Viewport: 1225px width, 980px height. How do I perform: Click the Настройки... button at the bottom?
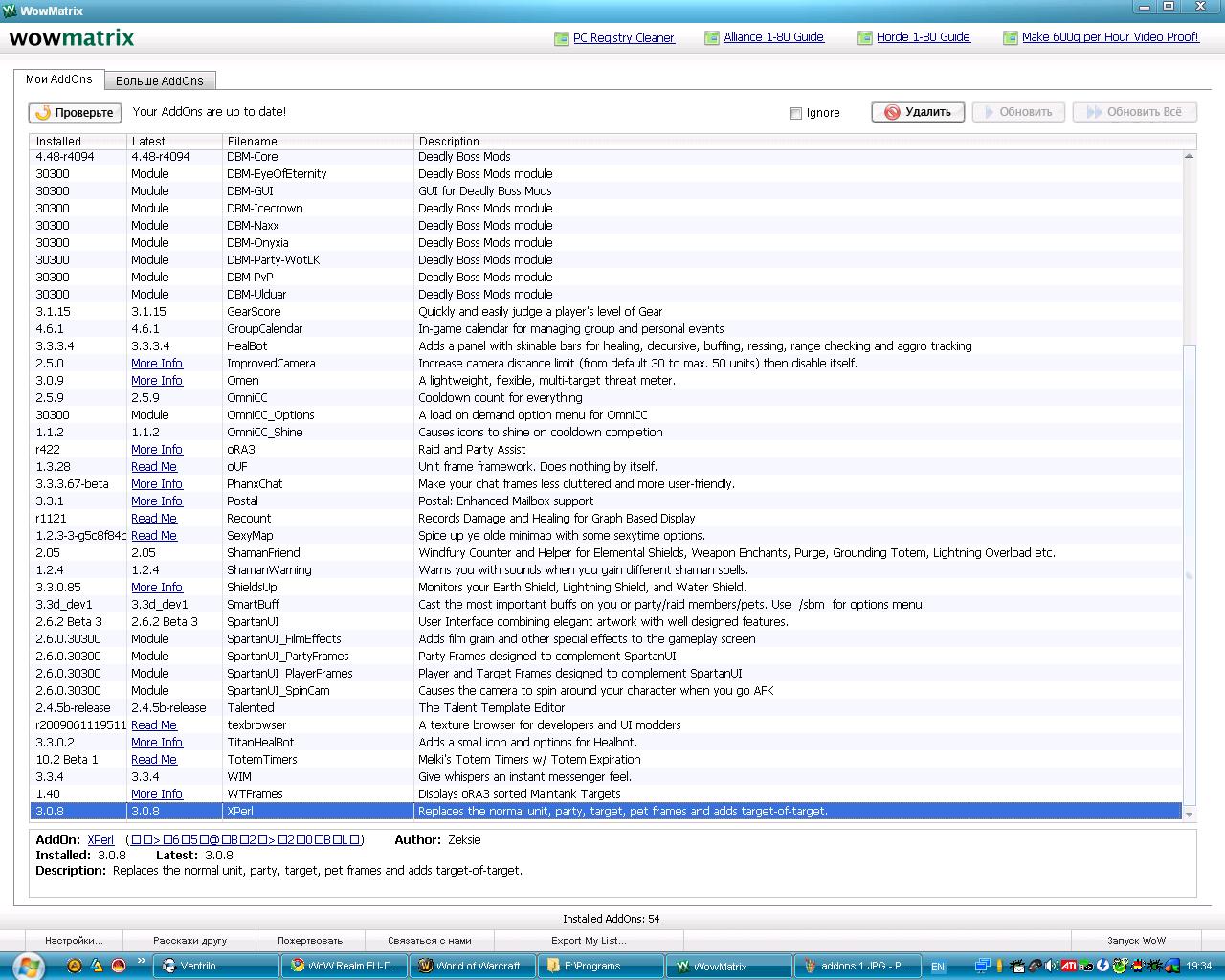[x=74, y=940]
